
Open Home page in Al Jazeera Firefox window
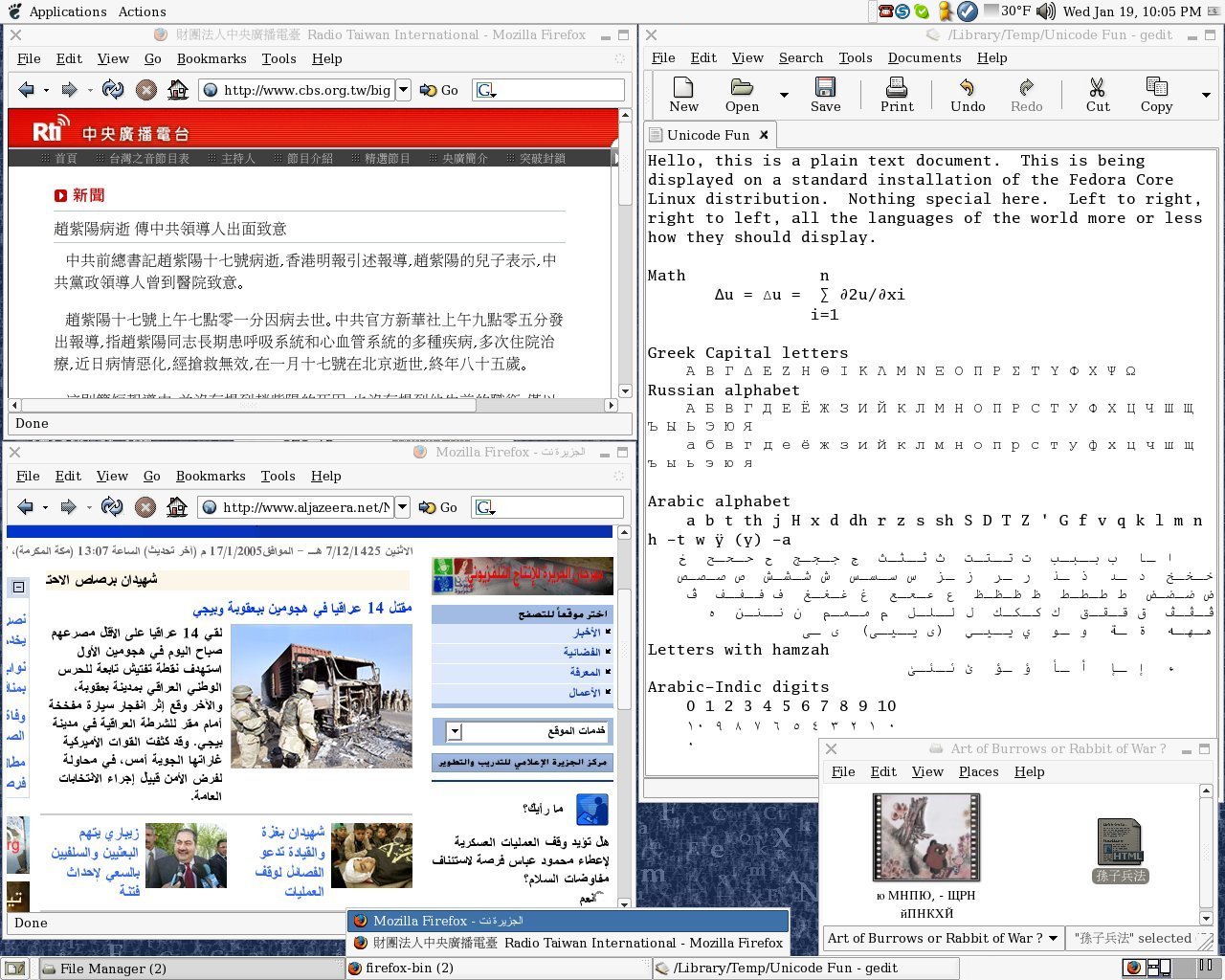click(x=177, y=507)
